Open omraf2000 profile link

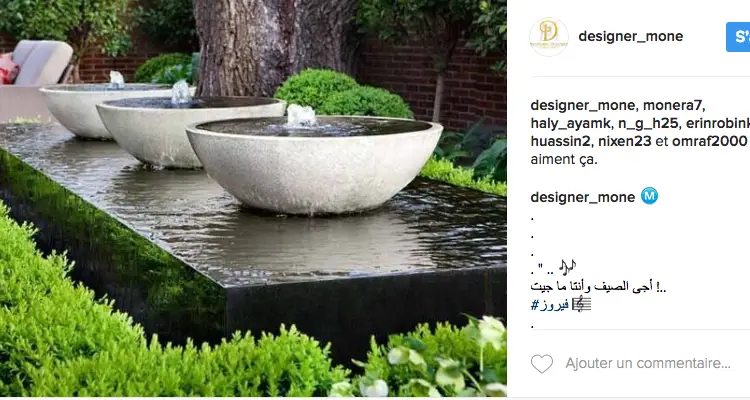click(709, 141)
